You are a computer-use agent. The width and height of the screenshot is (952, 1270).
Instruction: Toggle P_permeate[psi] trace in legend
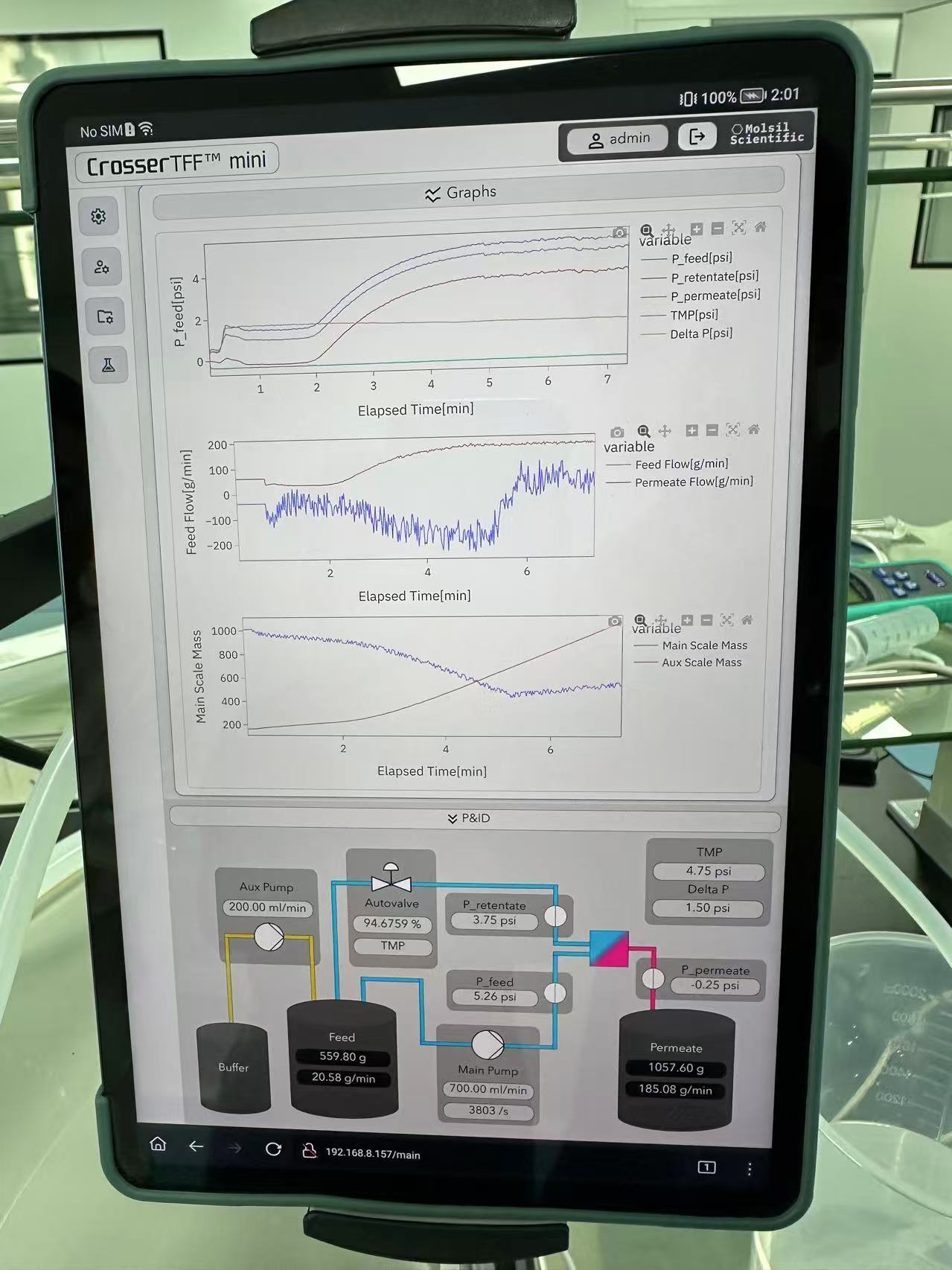[701, 296]
